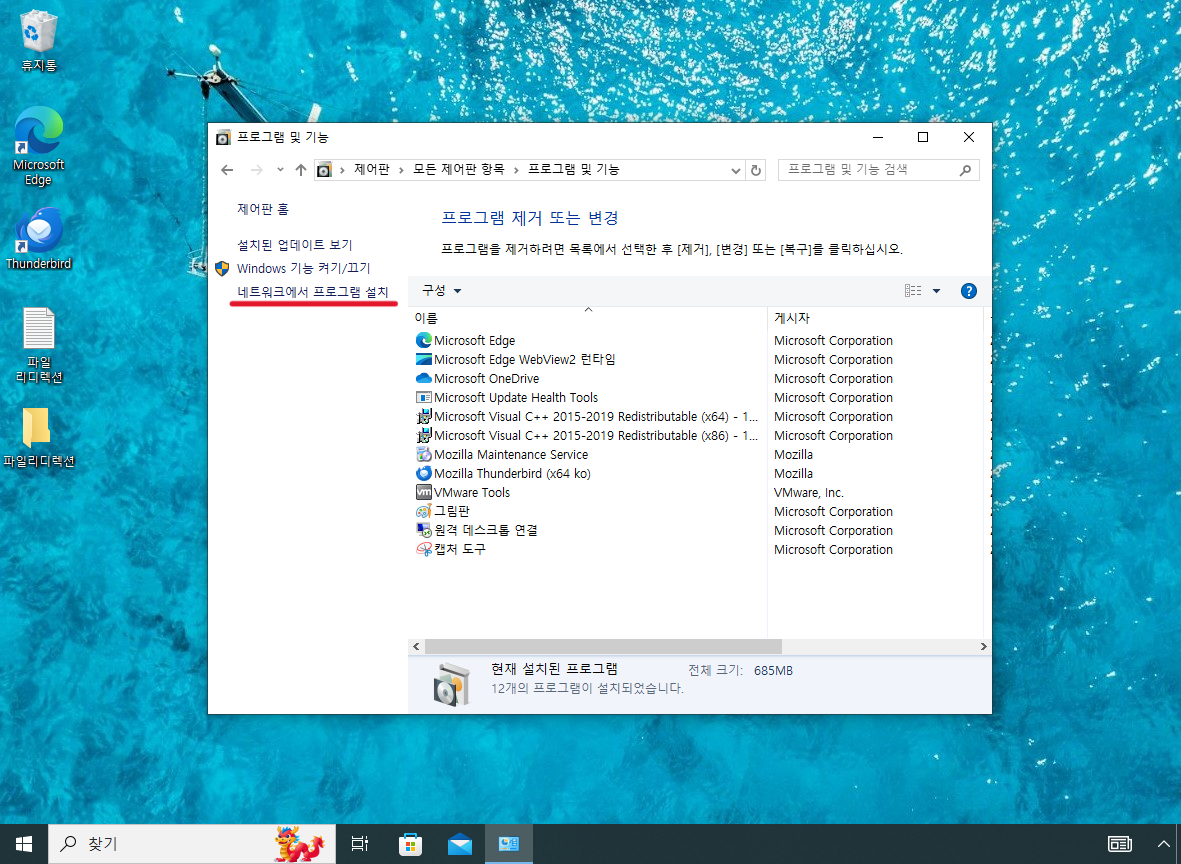Select Thunderbird desktop shortcut
The height and width of the screenshot is (864, 1181).
point(38,238)
